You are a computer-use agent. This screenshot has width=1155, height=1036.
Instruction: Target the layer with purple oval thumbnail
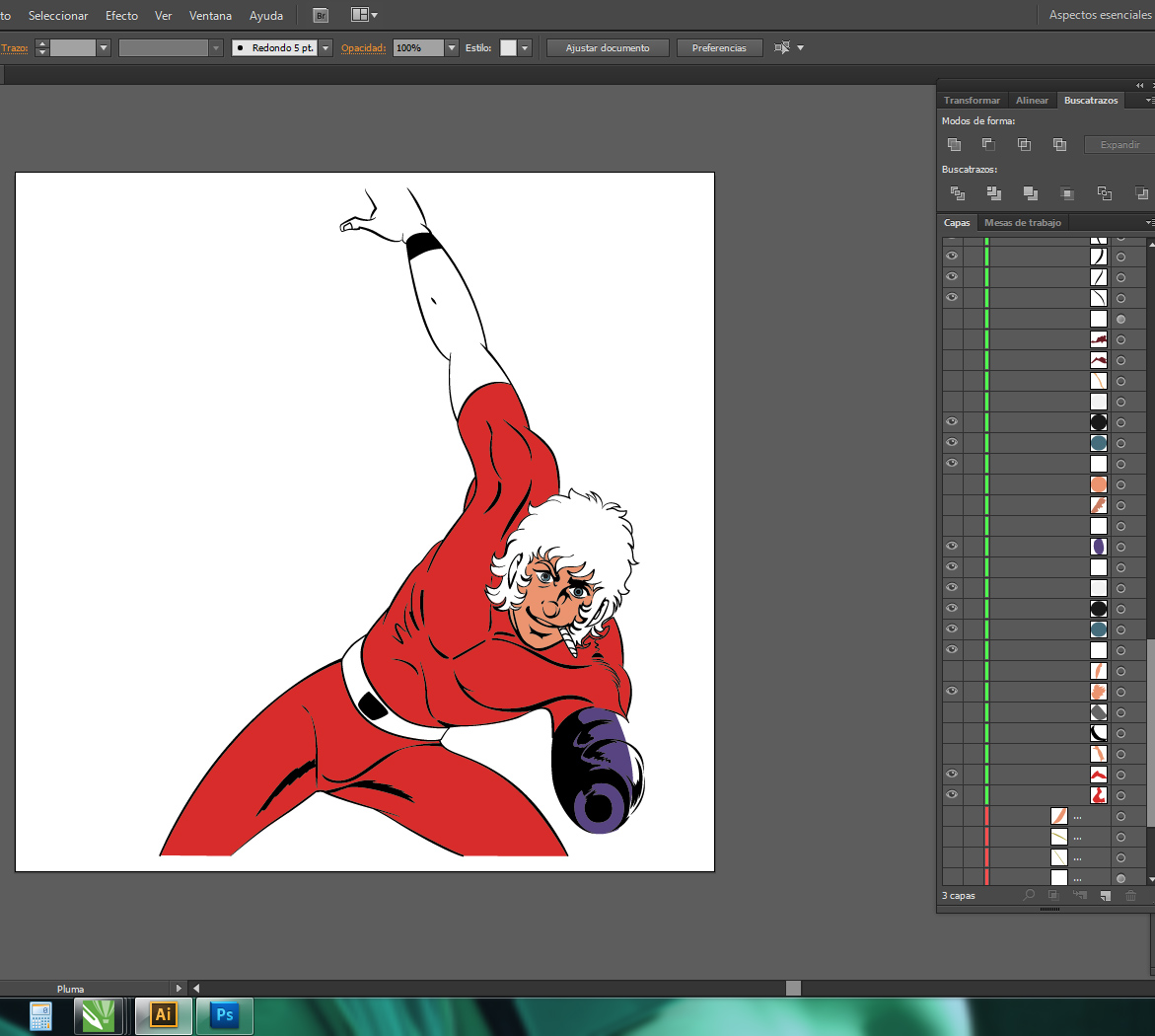tap(1120, 547)
